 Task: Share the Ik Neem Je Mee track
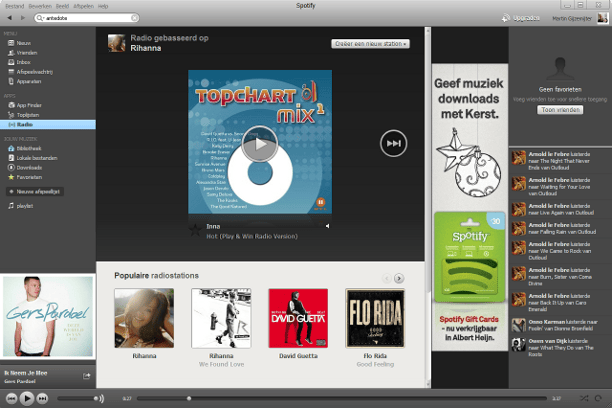pos(86,376)
